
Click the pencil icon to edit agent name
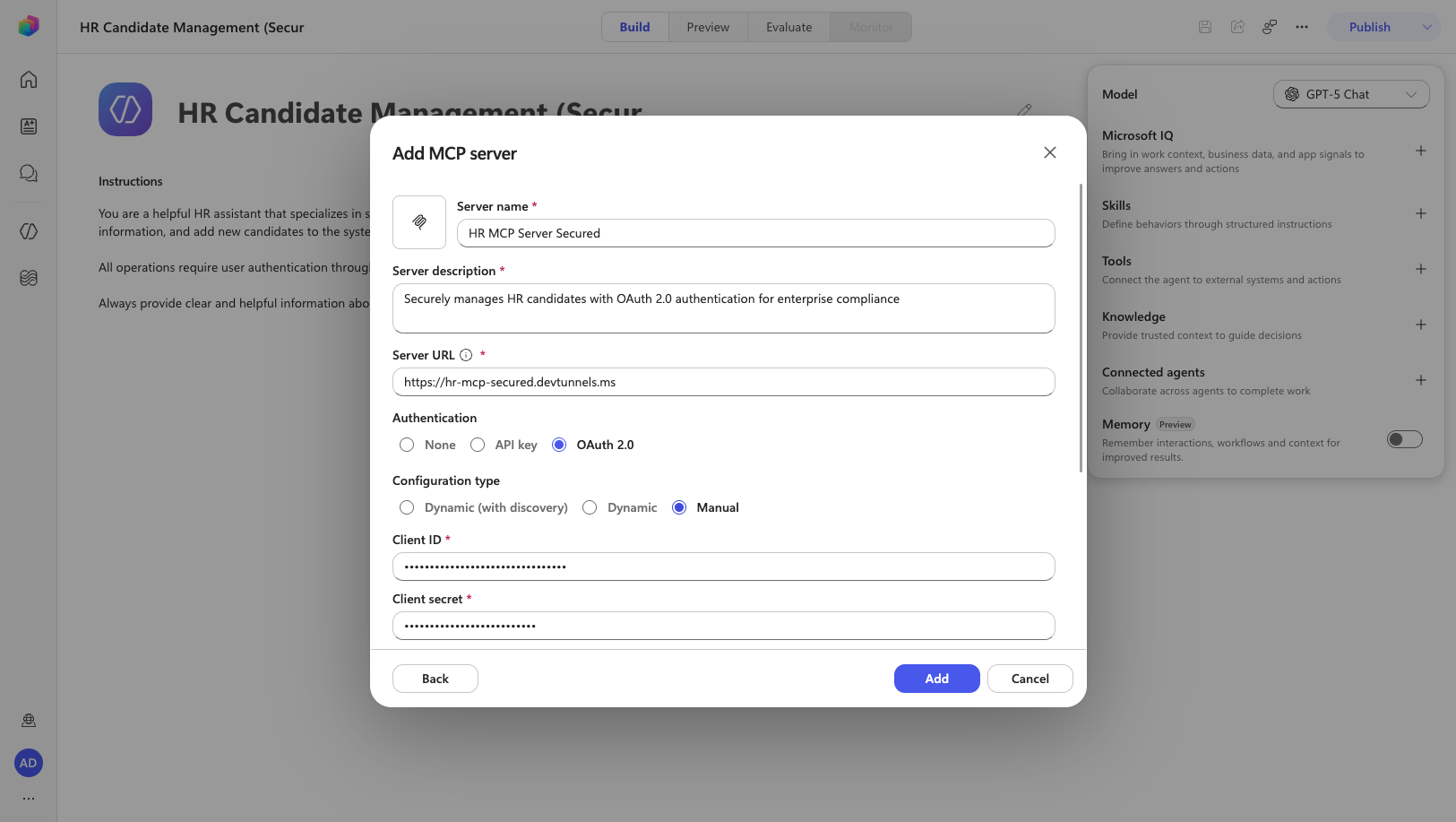coord(1025,110)
